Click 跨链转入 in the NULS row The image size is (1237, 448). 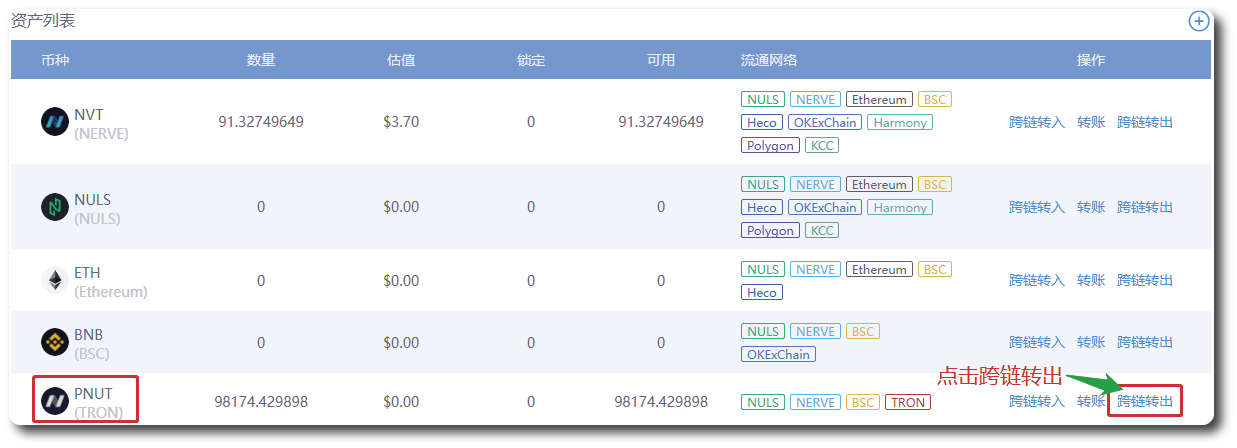(1037, 207)
